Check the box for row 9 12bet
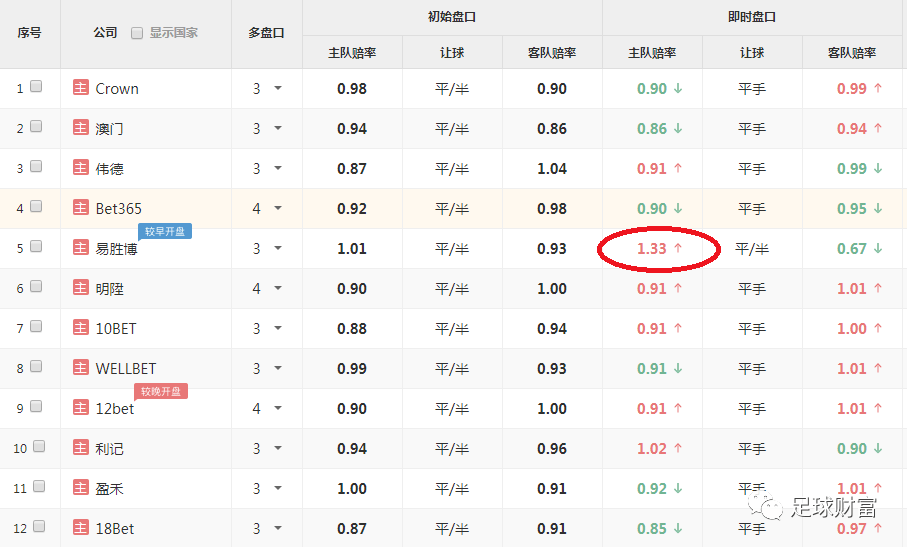Screen dimensions: 907x547 36,406
